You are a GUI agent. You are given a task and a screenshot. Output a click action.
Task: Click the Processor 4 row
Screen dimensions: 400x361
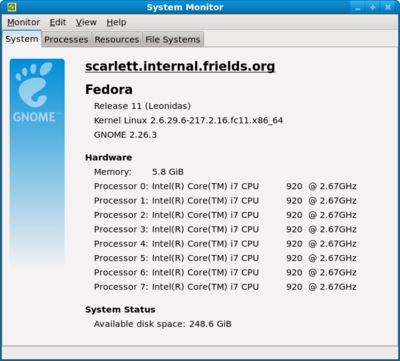tap(225, 244)
